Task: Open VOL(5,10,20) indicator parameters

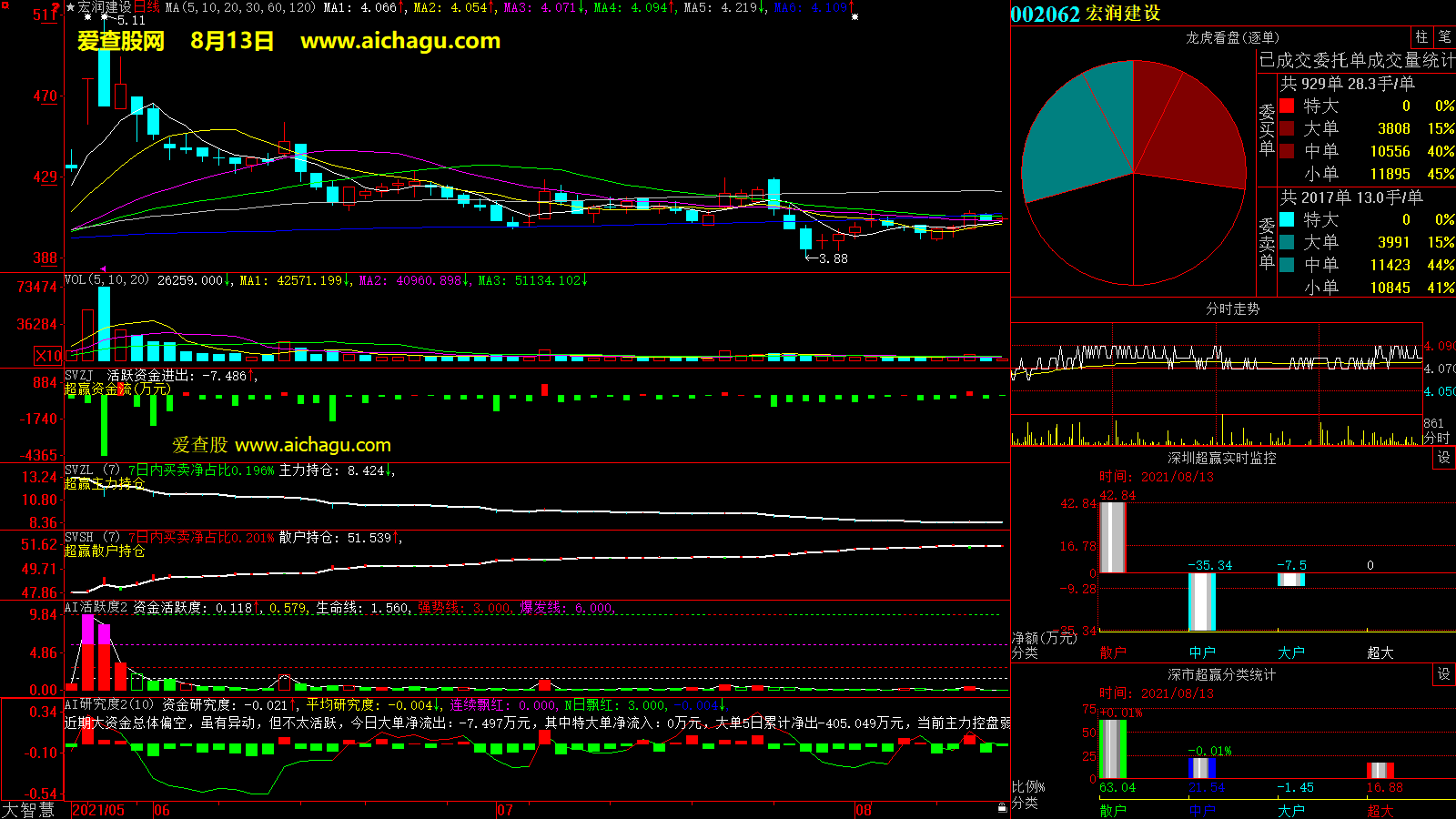Action: [106, 280]
